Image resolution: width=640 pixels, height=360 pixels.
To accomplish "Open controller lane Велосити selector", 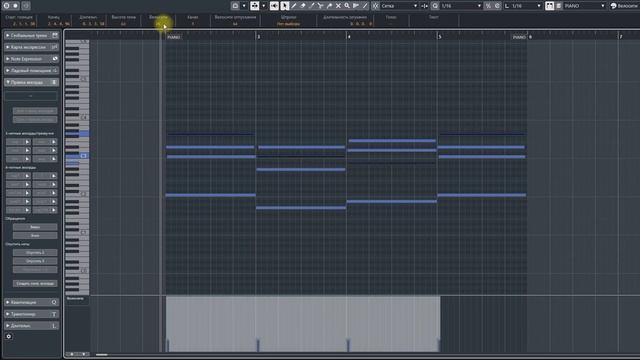I will (77, 298).
